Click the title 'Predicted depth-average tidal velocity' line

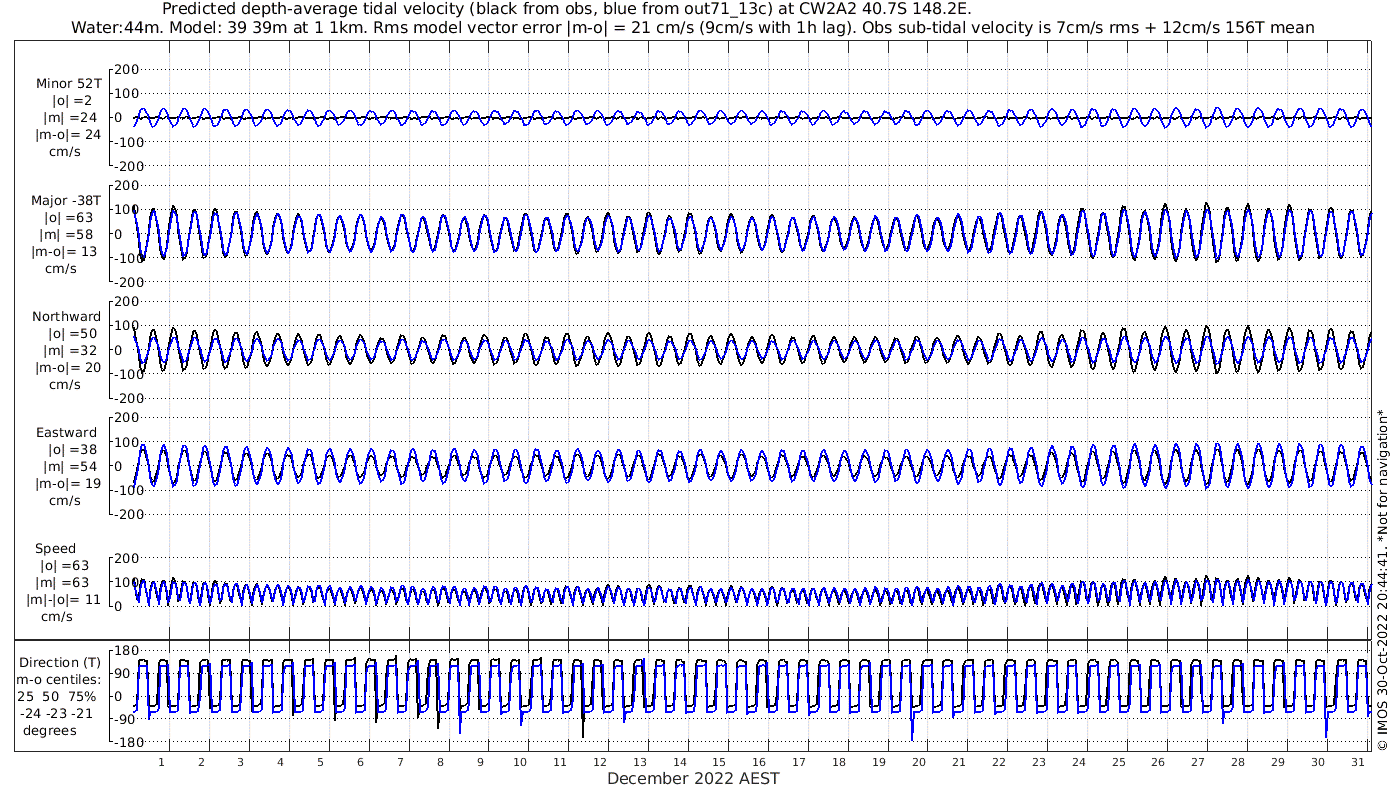click(566, 9)
